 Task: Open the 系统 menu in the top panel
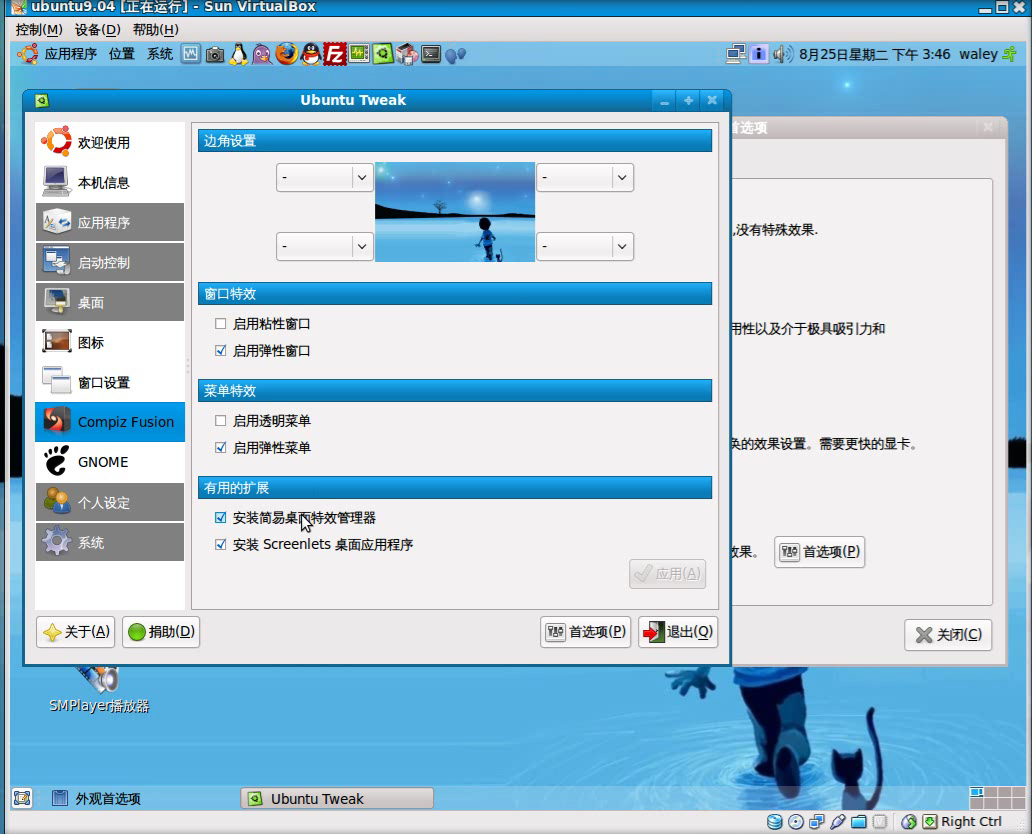point(160,54)
